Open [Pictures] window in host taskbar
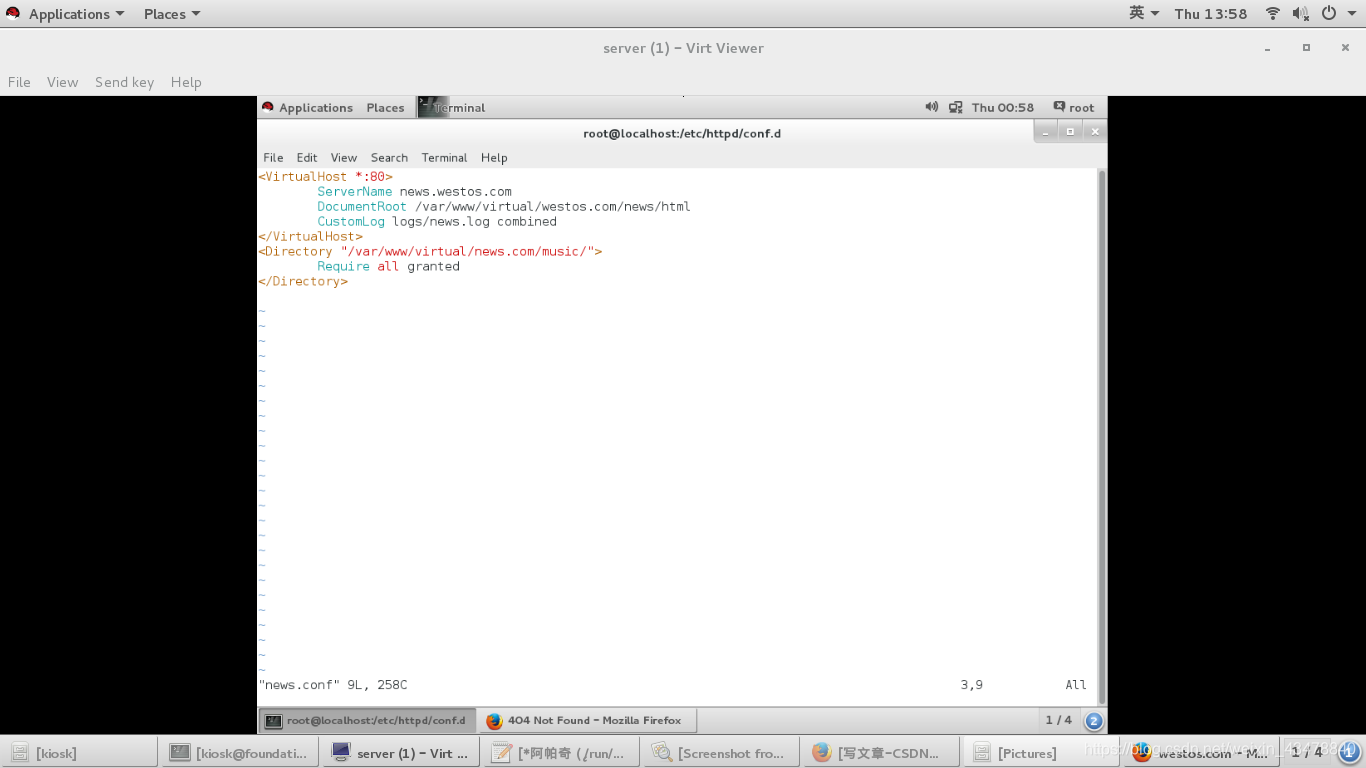1366x768 pixels. click(x=1042, y=753)
